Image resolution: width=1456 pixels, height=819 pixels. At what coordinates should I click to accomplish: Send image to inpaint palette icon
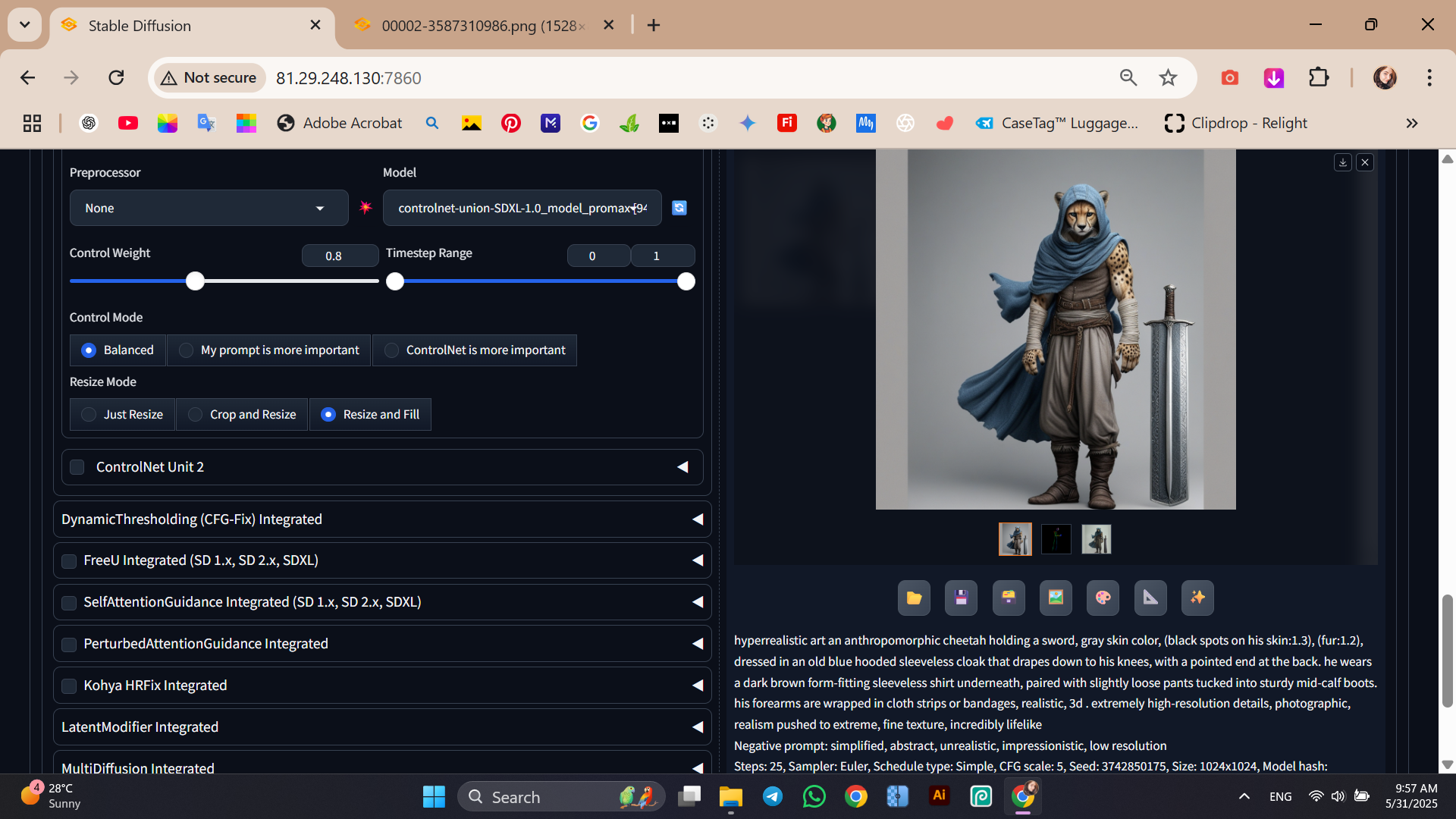(1103, 598)
